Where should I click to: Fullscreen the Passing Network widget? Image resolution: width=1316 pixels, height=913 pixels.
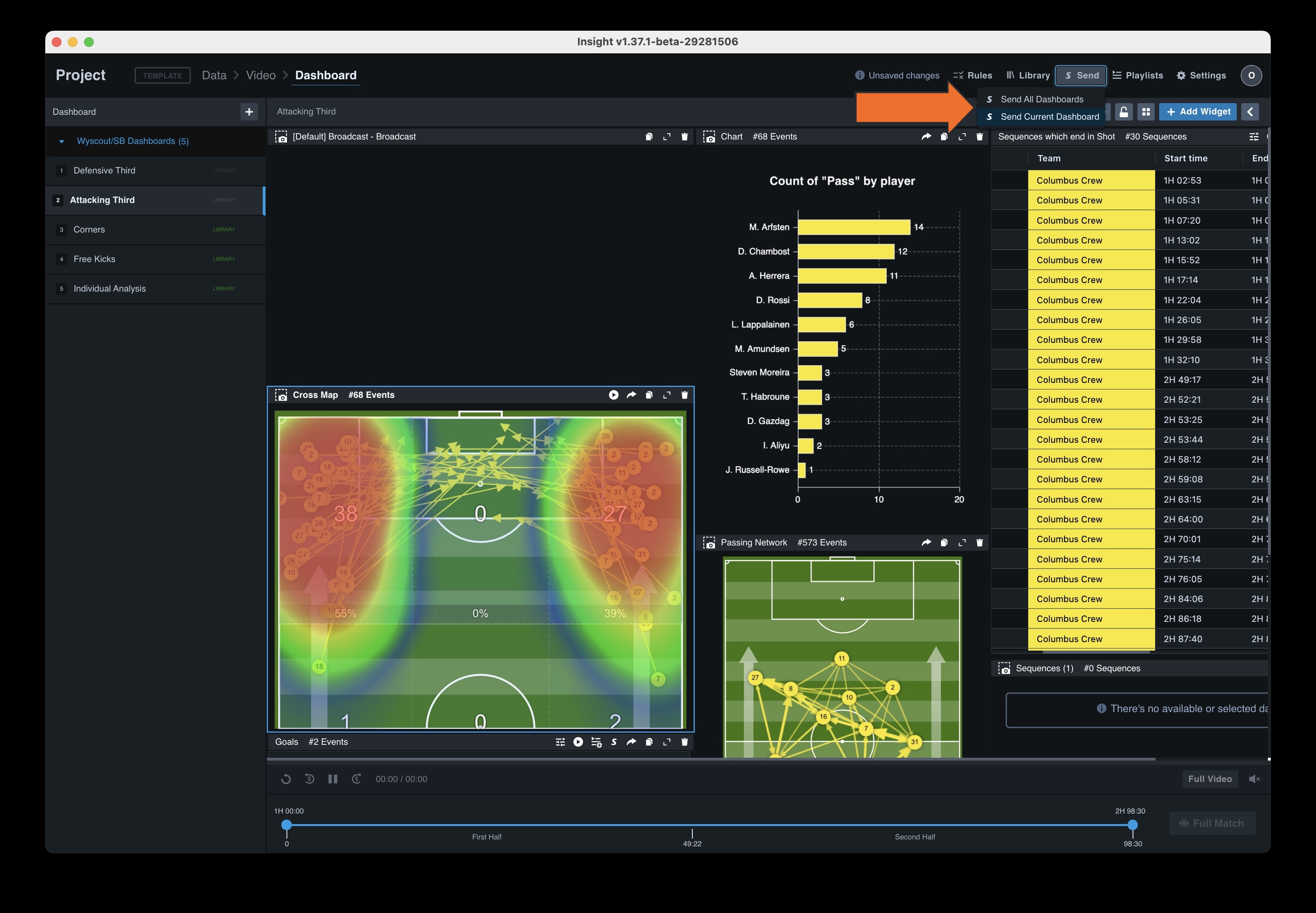coord(962,542)
